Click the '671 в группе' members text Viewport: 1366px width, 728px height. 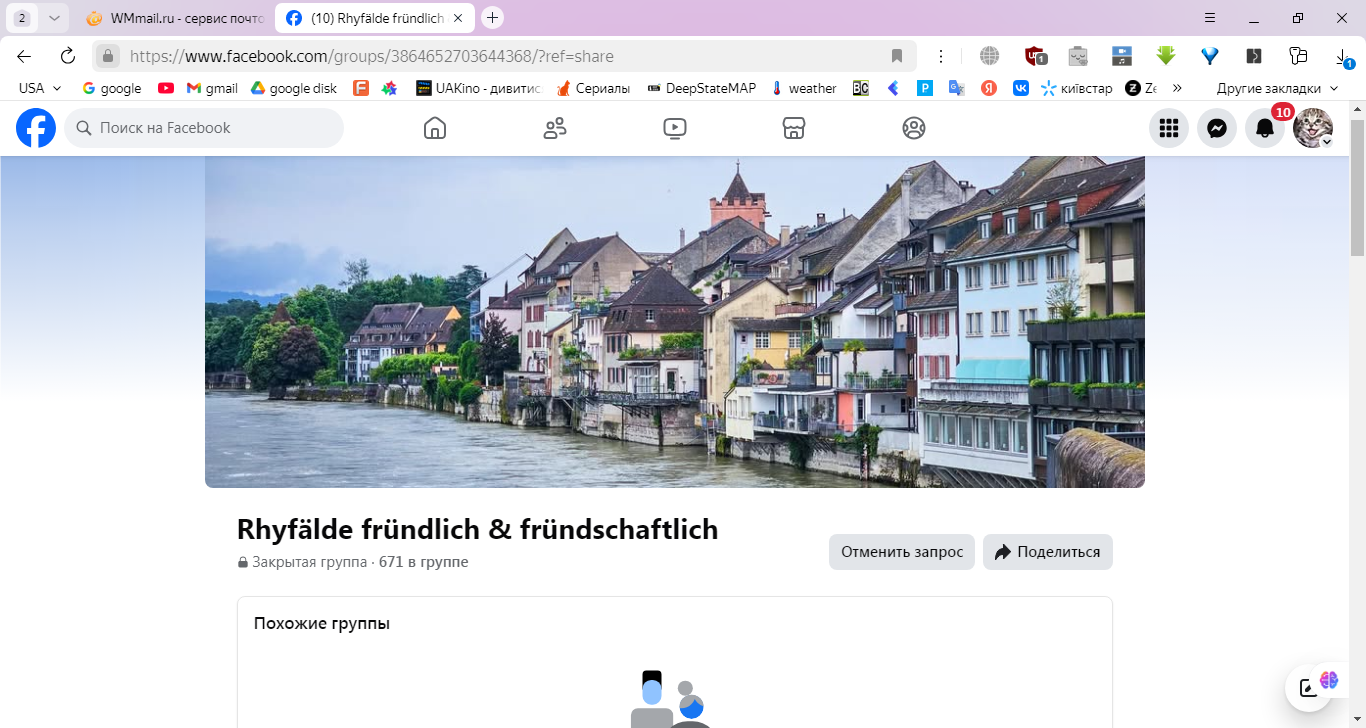[x=423, y=562]
